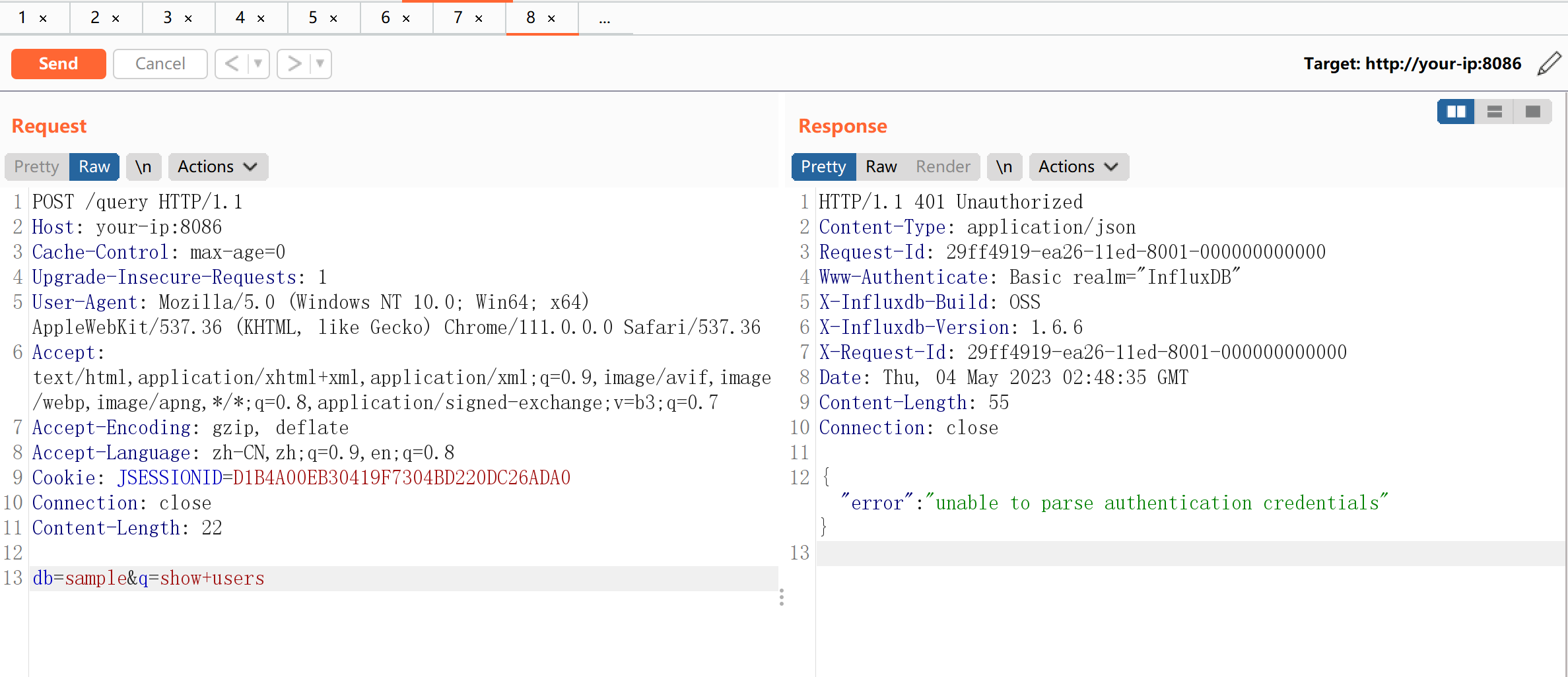The height and width of the screenshot is (677, 1568).
Task: Click the request body line db=sample&q=show+users
Action: (x=149, y=579)
